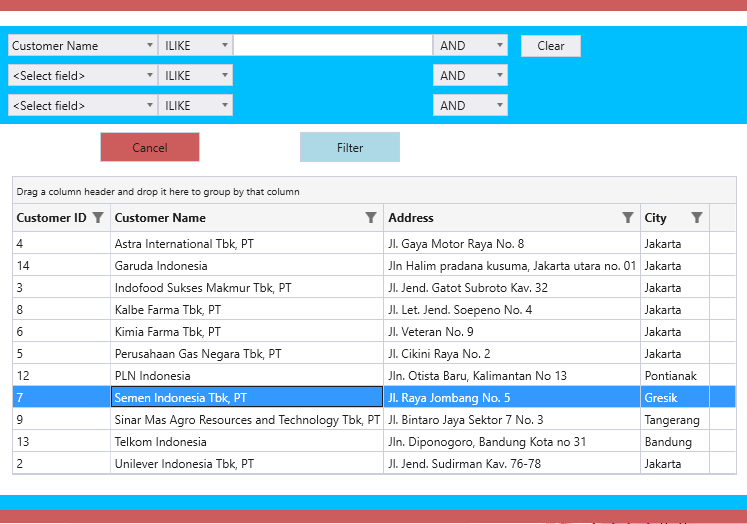Open the Customer Name field dropdown
This screenshot has height=524, width=747.
[x=83, y=46]
